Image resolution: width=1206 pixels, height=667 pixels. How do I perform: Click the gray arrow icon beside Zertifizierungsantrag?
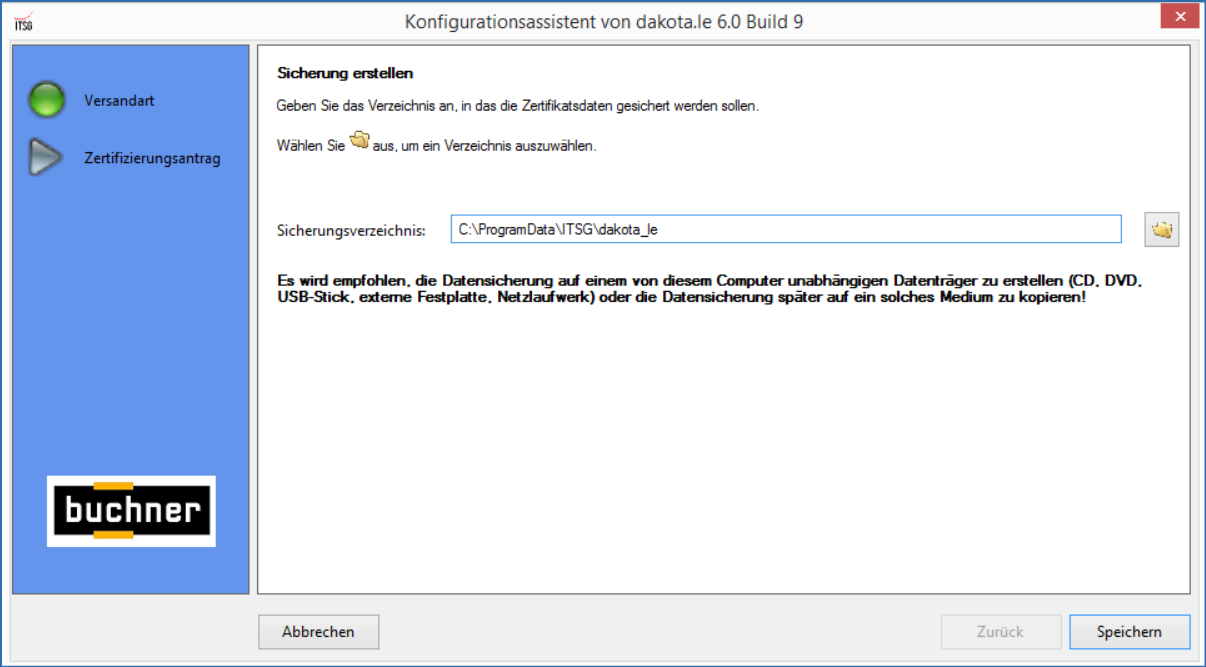pos(45,158)
